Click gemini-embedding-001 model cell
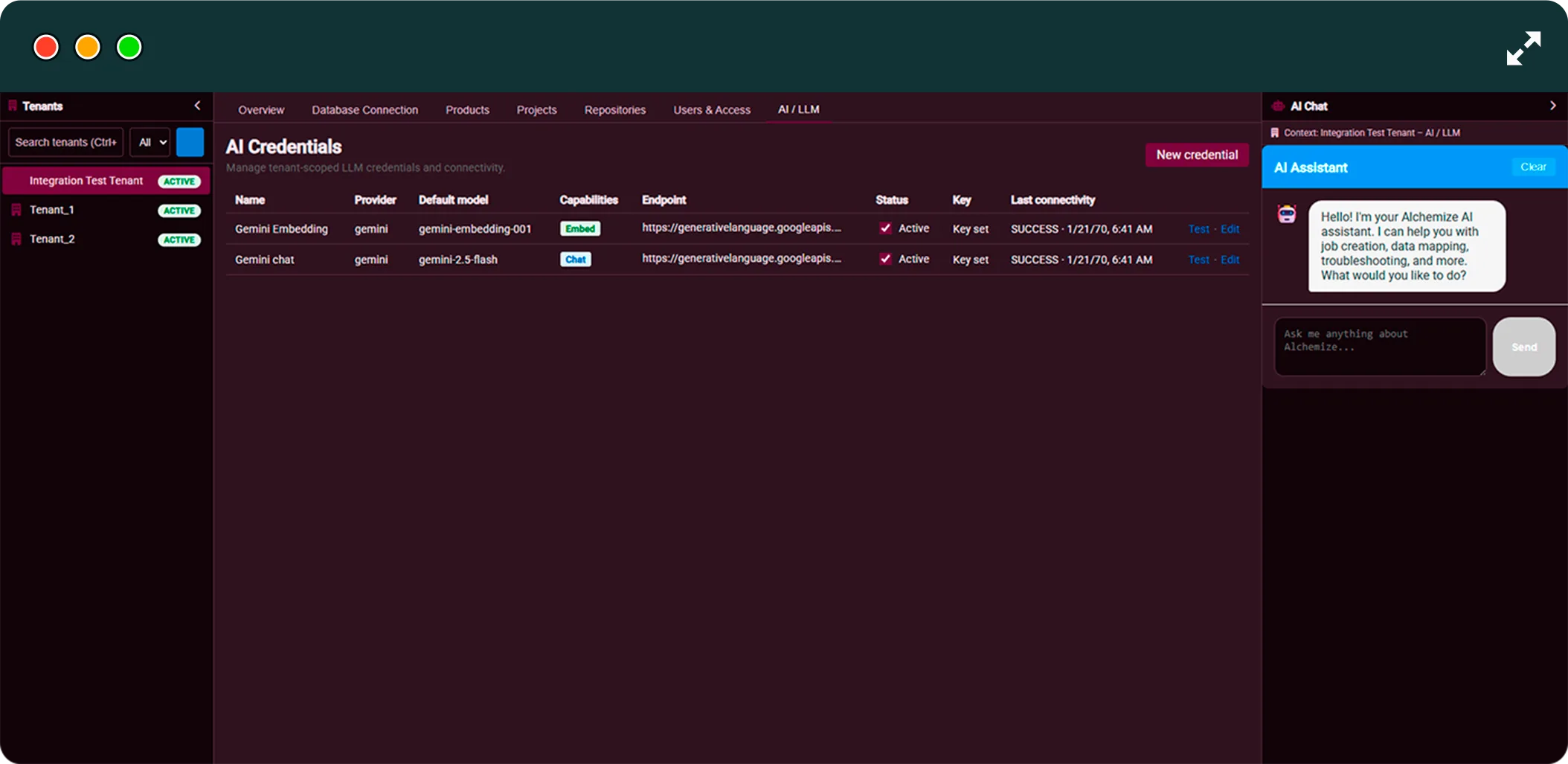 (x=475, y=229)
